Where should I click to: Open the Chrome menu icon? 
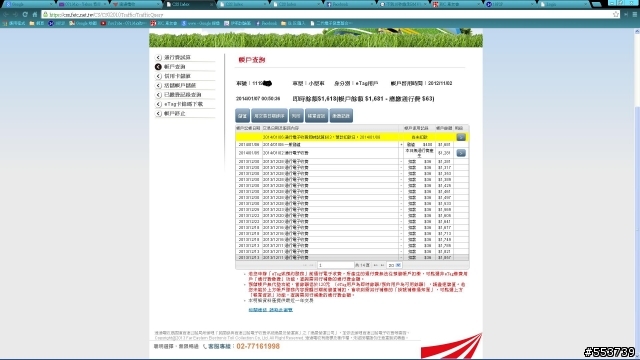pos(635,14)
